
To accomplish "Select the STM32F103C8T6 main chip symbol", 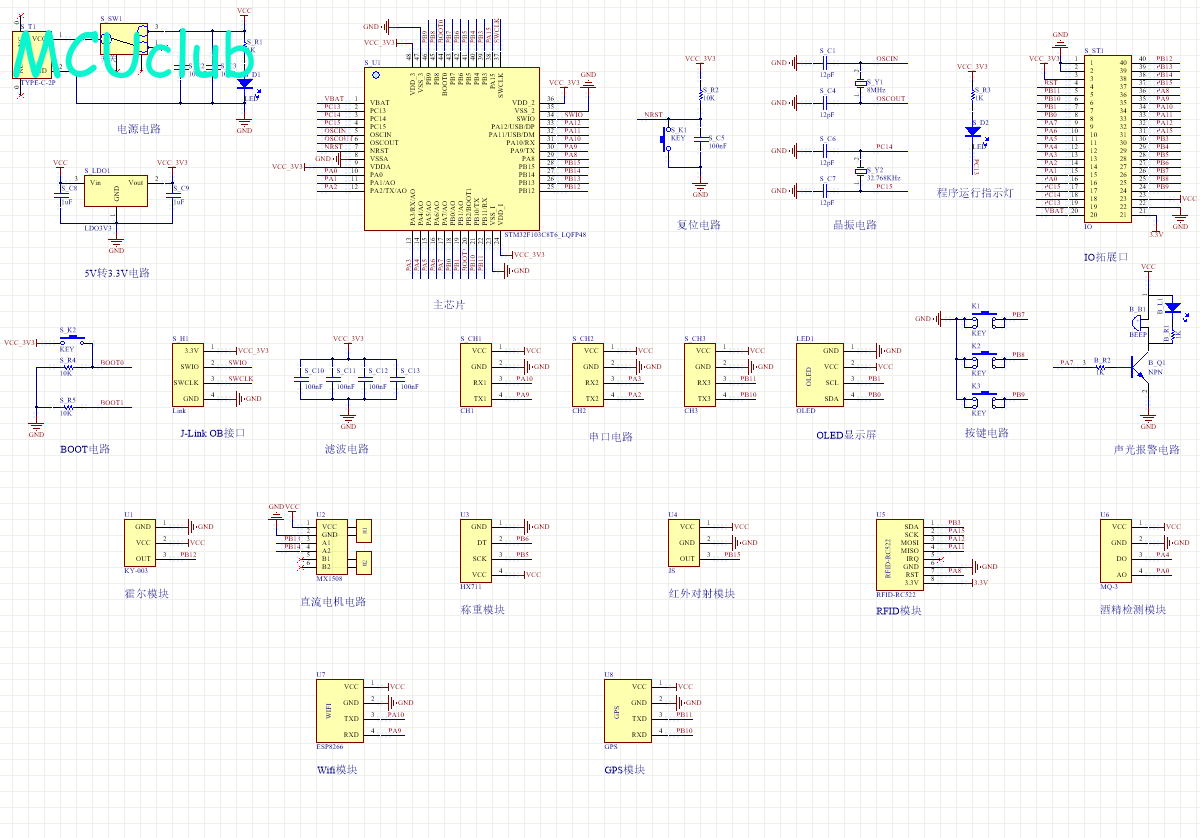I will point(452,149).
